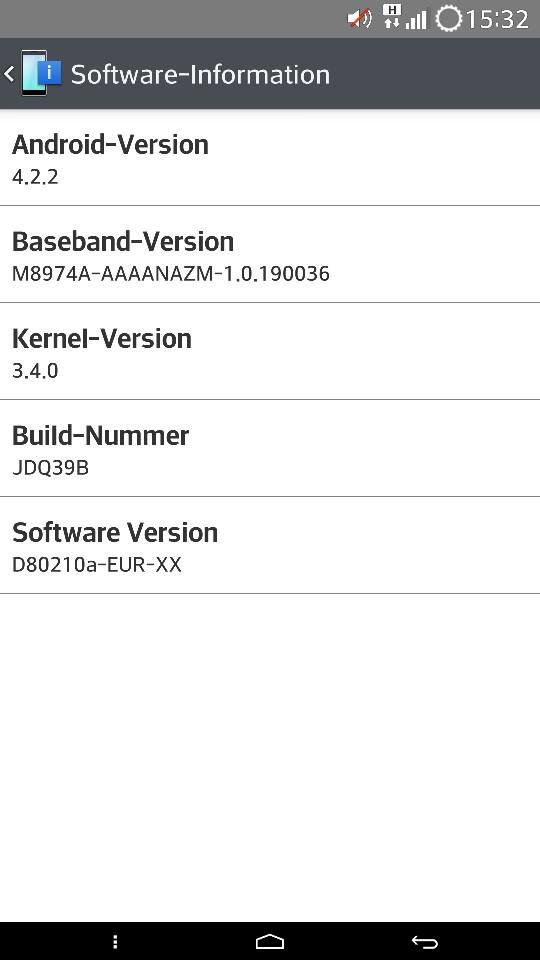540x960 pixels.
Task: Tap the circular battery indicator icon
Action: point(448,19)
